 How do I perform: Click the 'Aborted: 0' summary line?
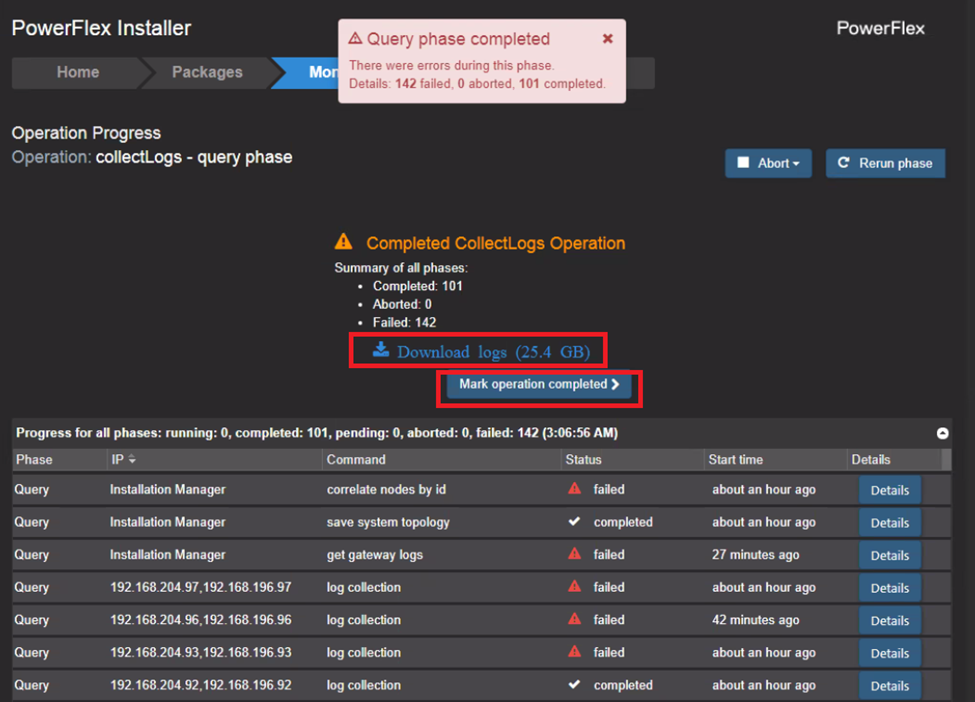(402, 304)
